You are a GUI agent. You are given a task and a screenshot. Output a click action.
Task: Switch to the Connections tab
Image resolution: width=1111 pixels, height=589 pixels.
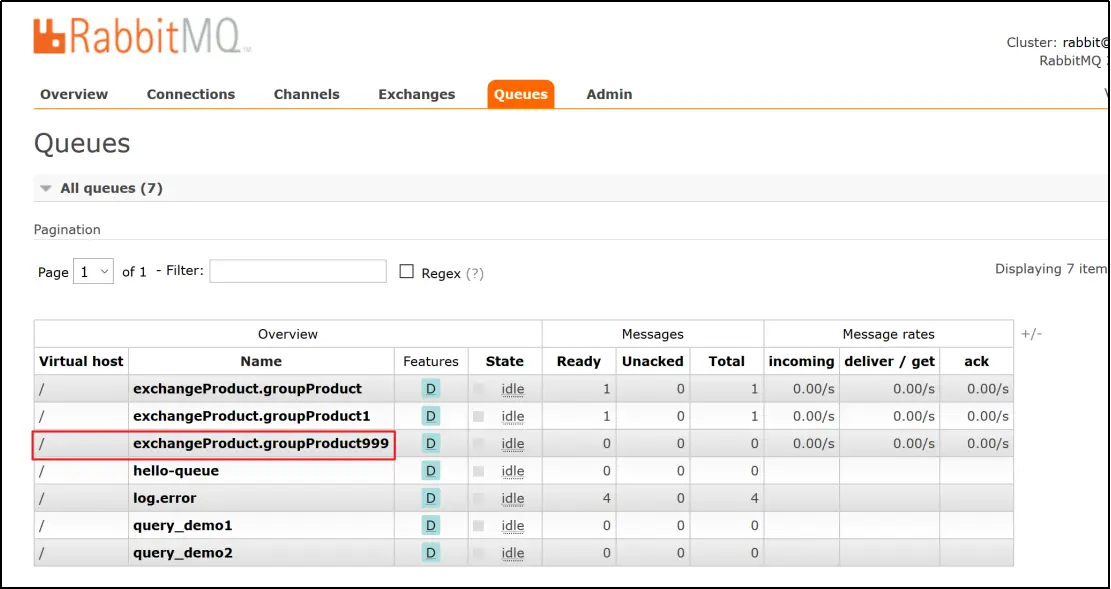point(191,94)
